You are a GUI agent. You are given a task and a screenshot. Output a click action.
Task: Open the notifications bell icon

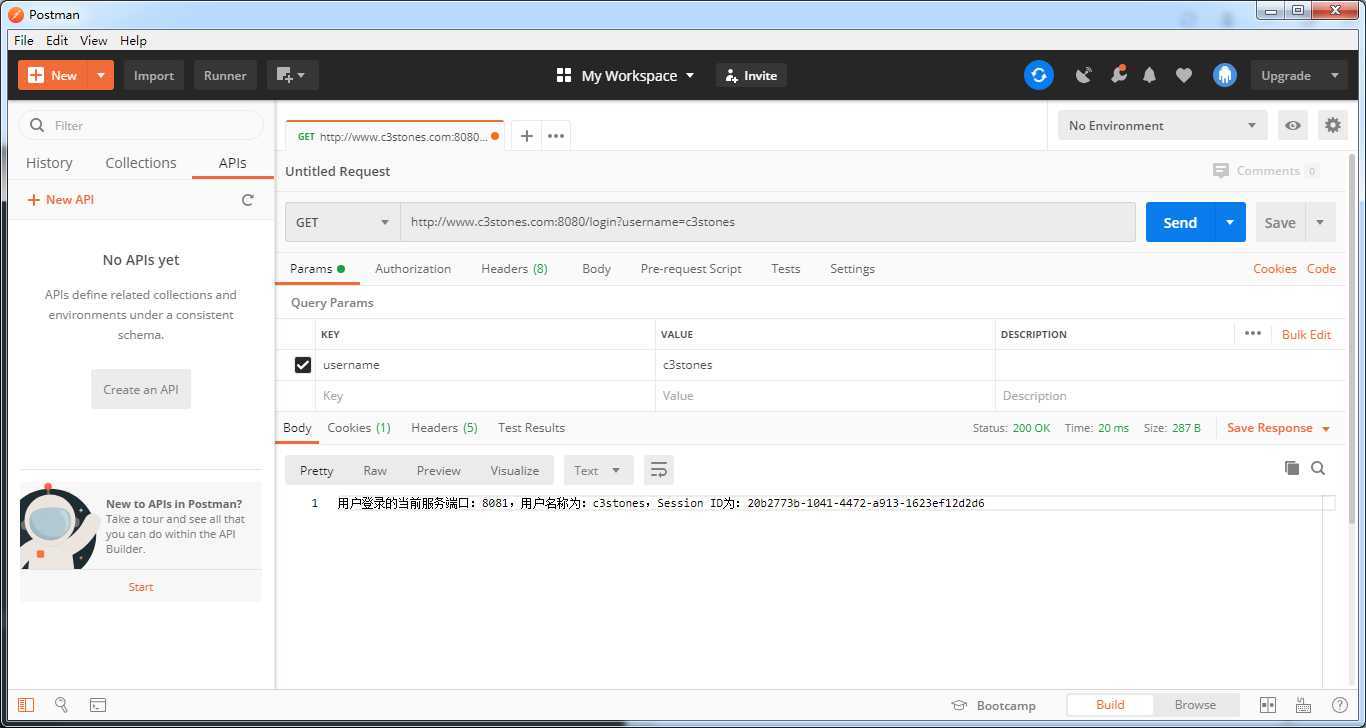[1150, 75]
